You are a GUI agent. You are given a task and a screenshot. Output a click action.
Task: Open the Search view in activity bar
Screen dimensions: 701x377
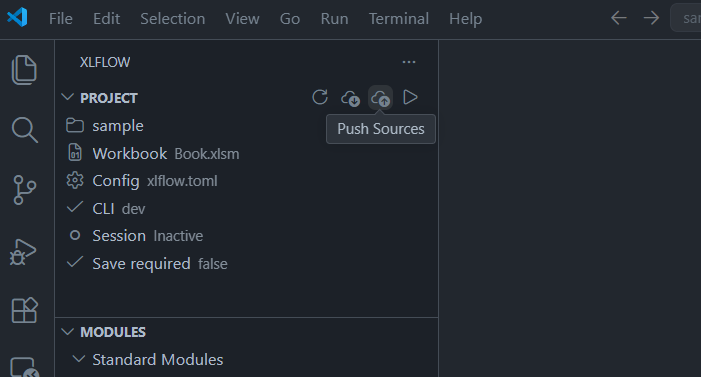coord(25,130)
